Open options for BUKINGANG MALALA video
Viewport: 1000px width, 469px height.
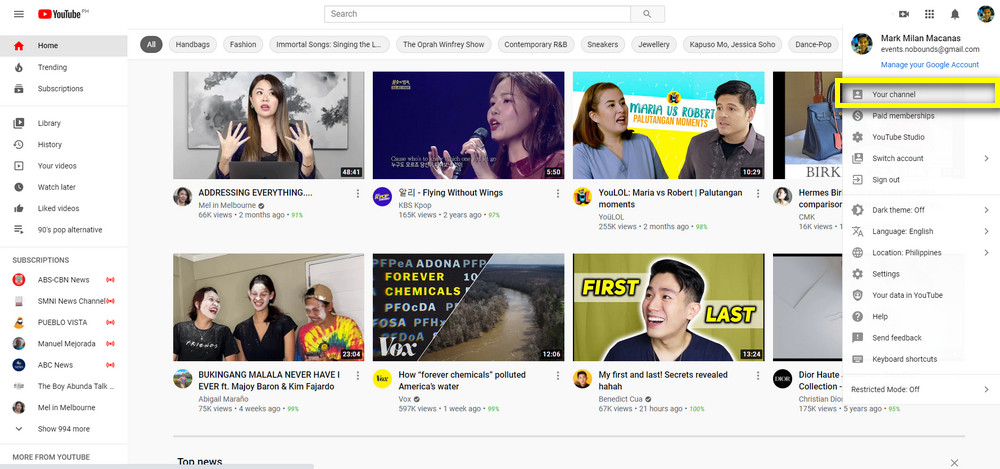click(358, 376)
